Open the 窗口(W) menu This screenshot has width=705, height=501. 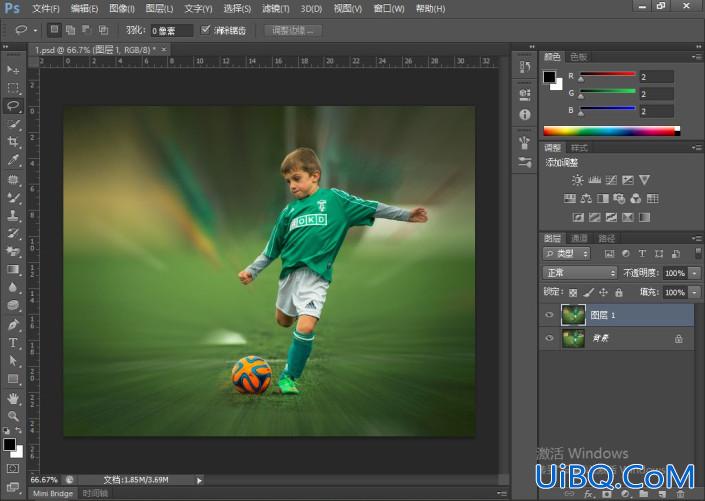[389, 9]
